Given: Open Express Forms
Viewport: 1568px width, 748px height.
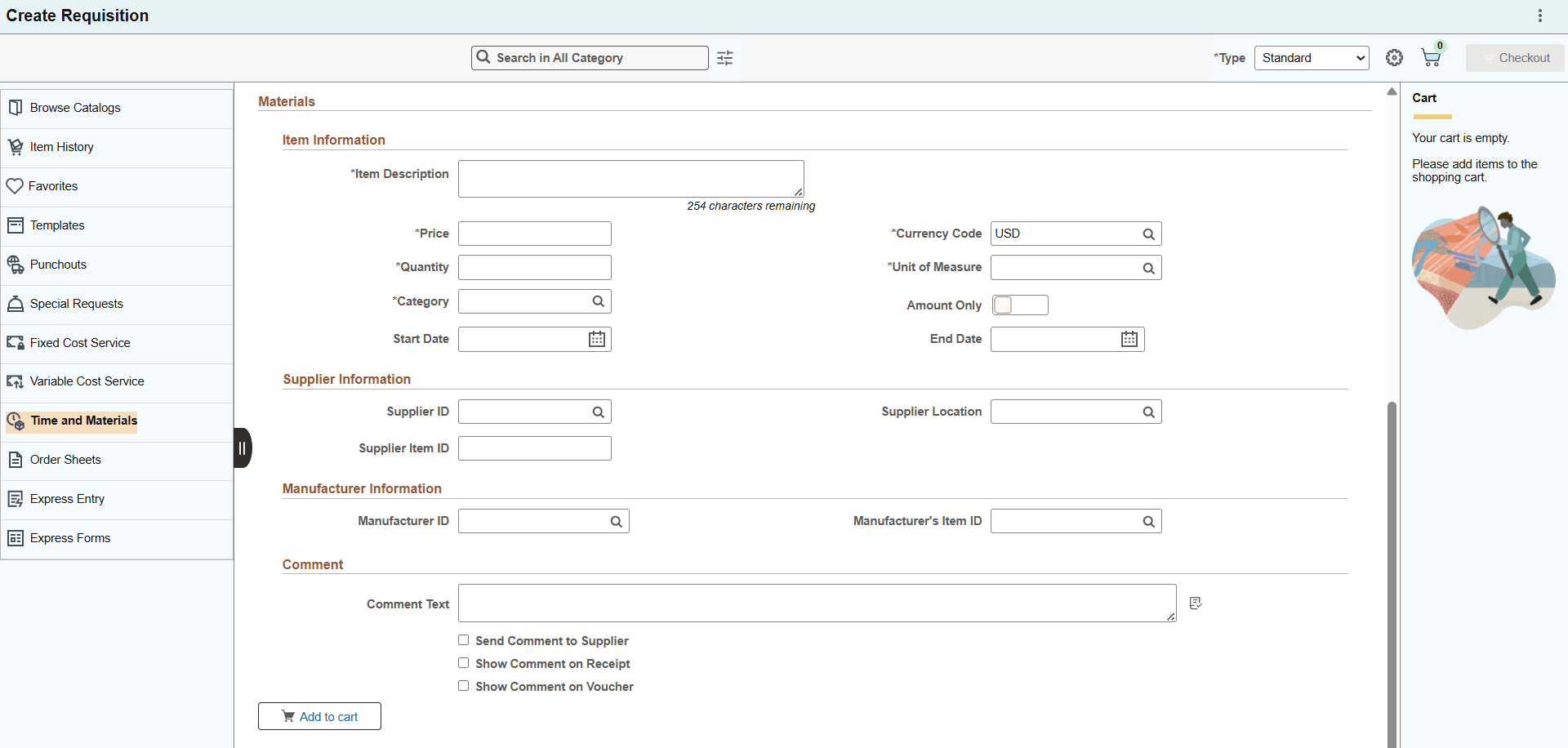Looking at the screenshot, I should pos(117,539).
